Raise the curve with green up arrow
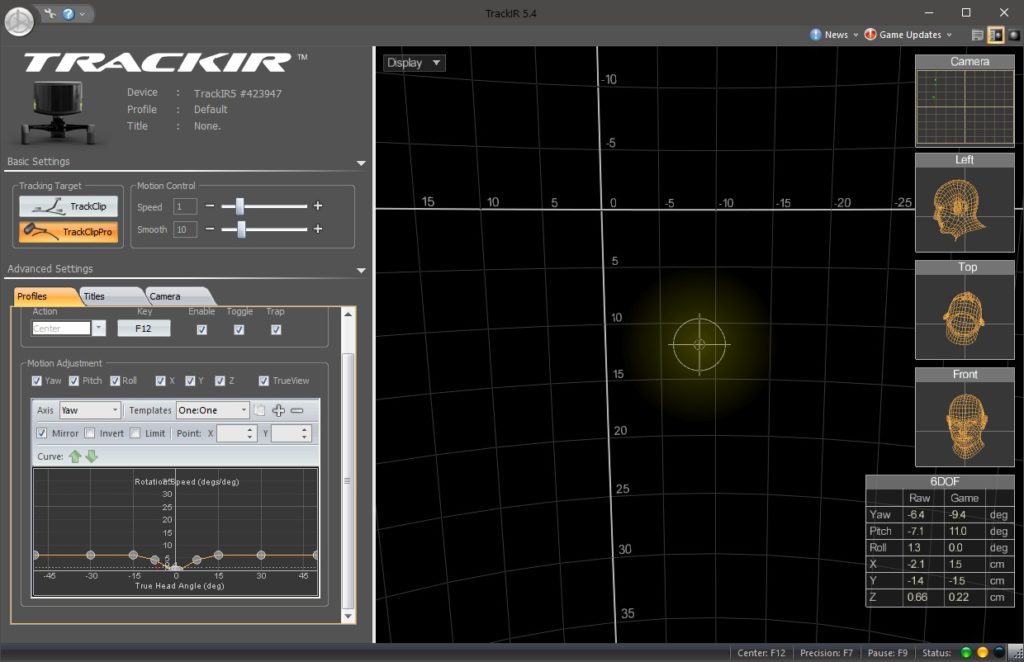1024x662 pixels. [75, 456]
